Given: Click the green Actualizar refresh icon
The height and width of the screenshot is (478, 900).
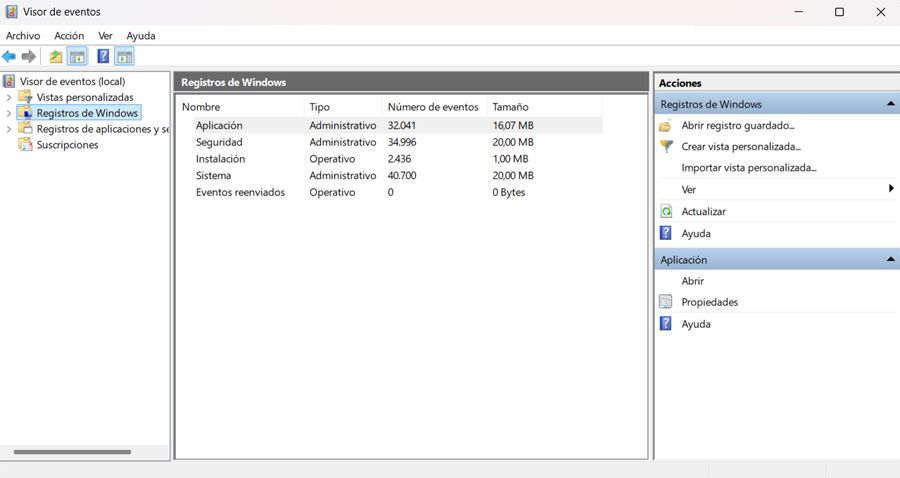Looking at the screenshot, I should (x=666, y=211).
